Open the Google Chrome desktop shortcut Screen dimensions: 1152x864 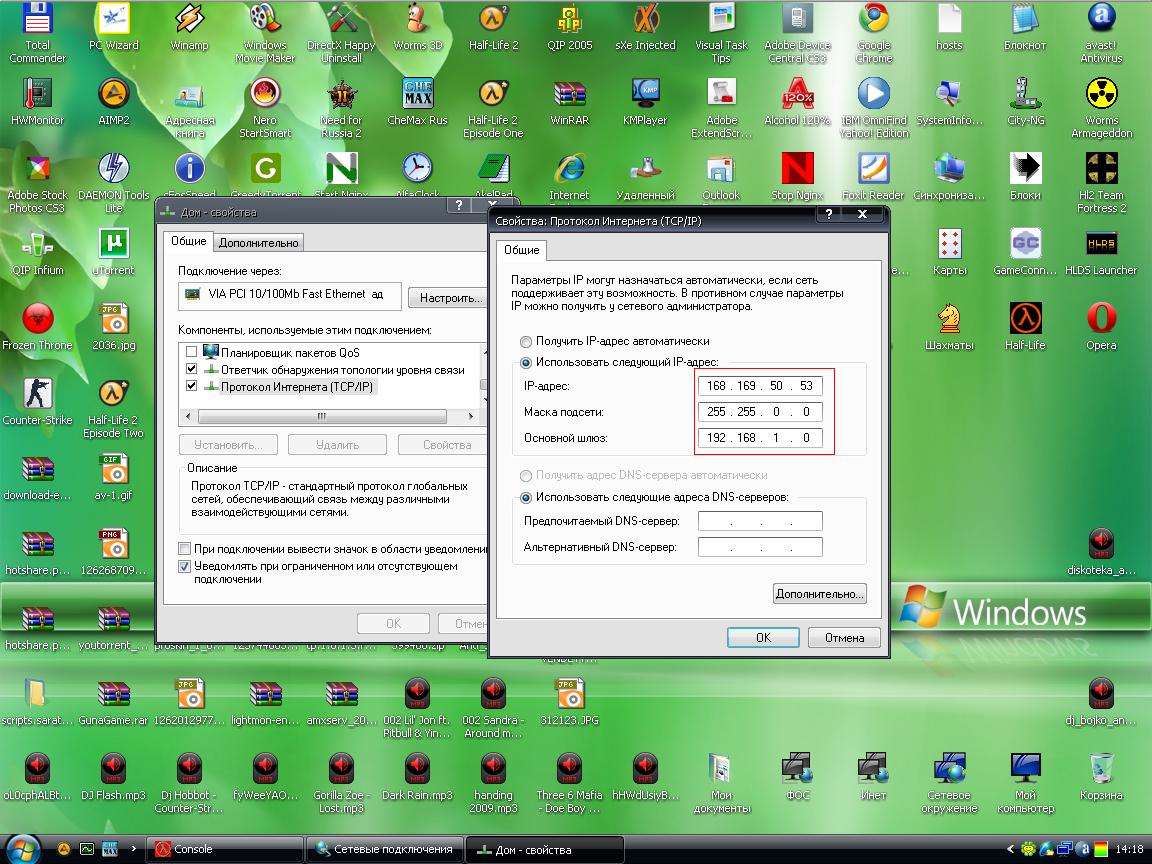tap(873, 20)
